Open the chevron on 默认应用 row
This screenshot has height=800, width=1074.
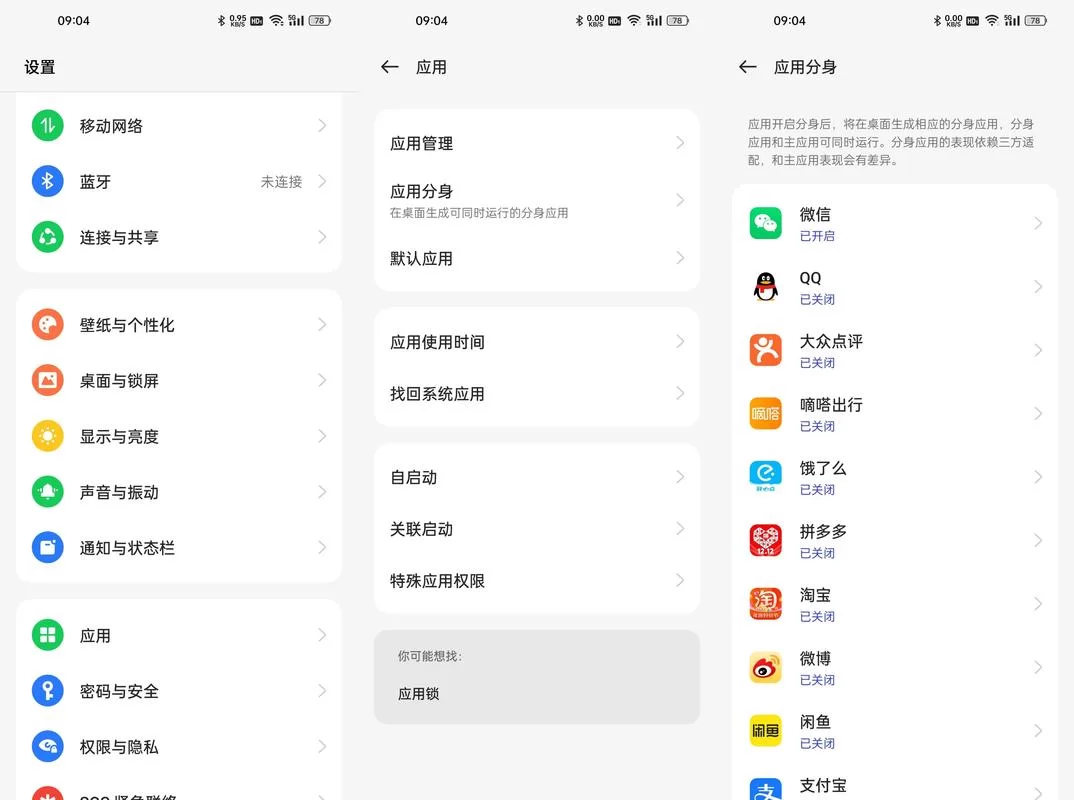point(680,258)
